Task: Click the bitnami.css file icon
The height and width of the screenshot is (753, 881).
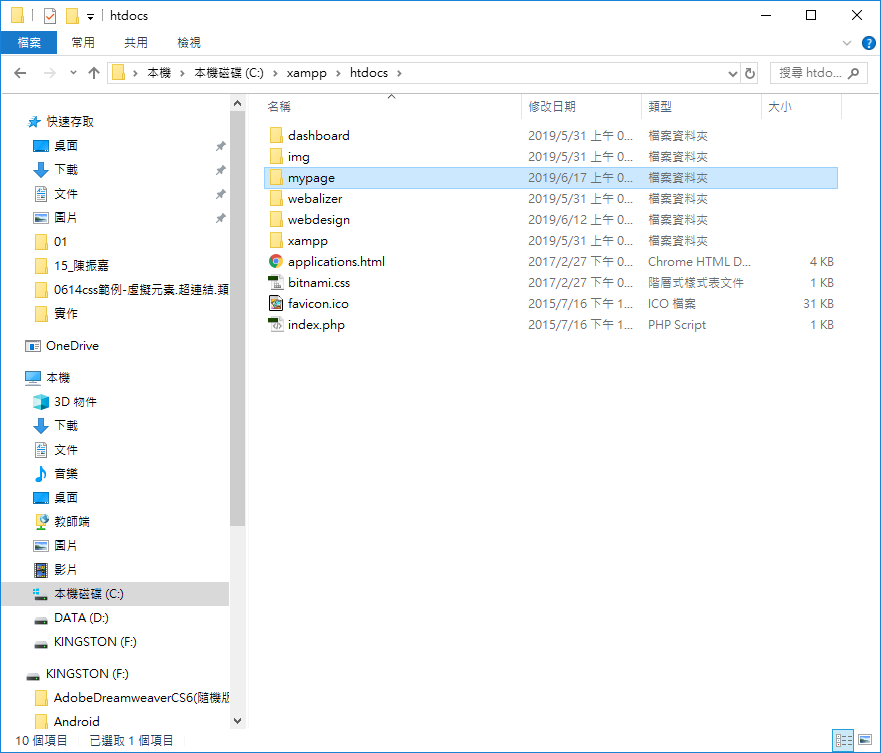Action: [x=276, y=282]
